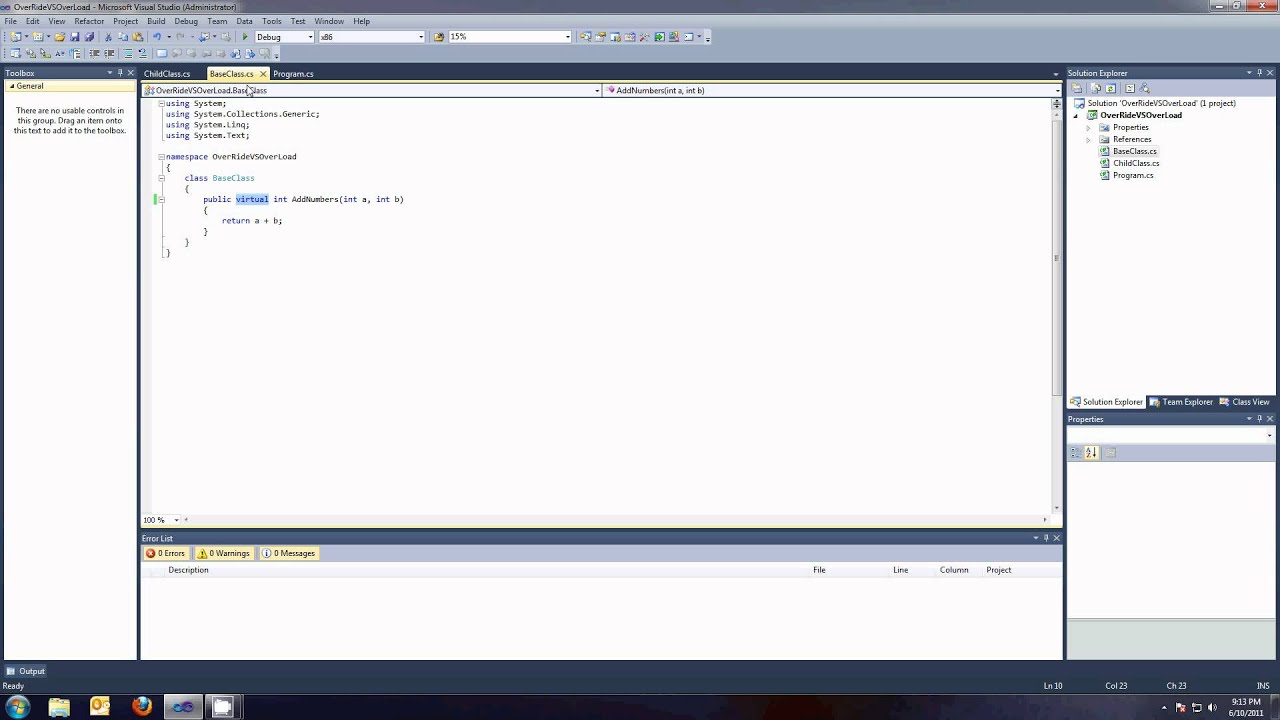Click the Paste icon in the toolbar
1280x720 pixels.
(138, 37)
